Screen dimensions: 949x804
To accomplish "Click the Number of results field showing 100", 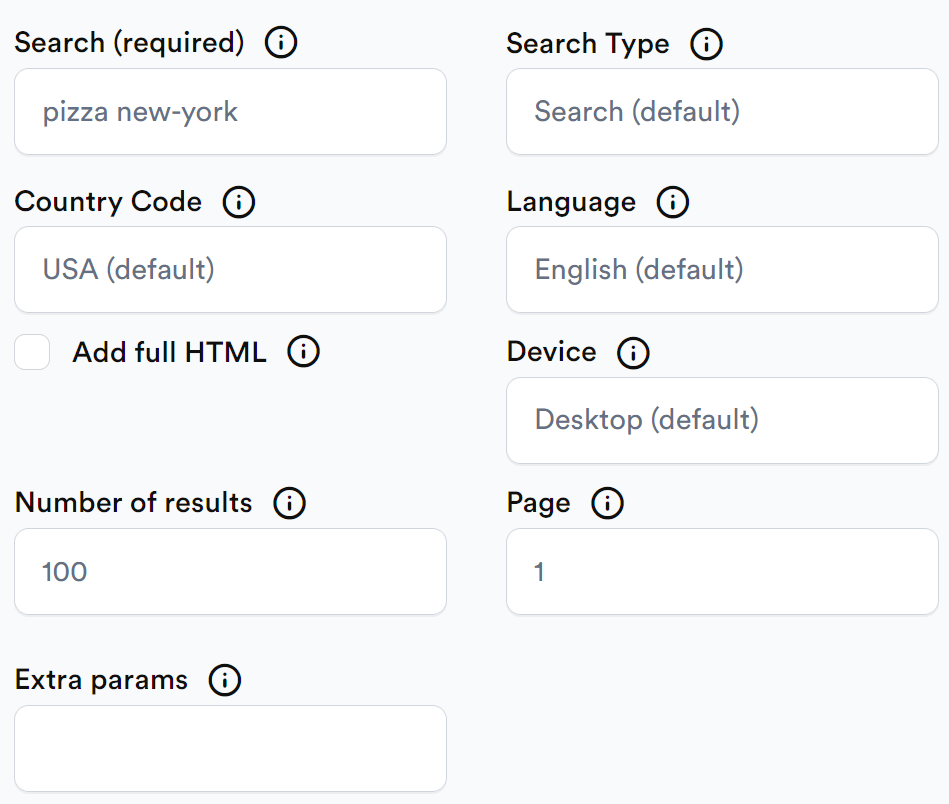I will [x=230, y=571].
